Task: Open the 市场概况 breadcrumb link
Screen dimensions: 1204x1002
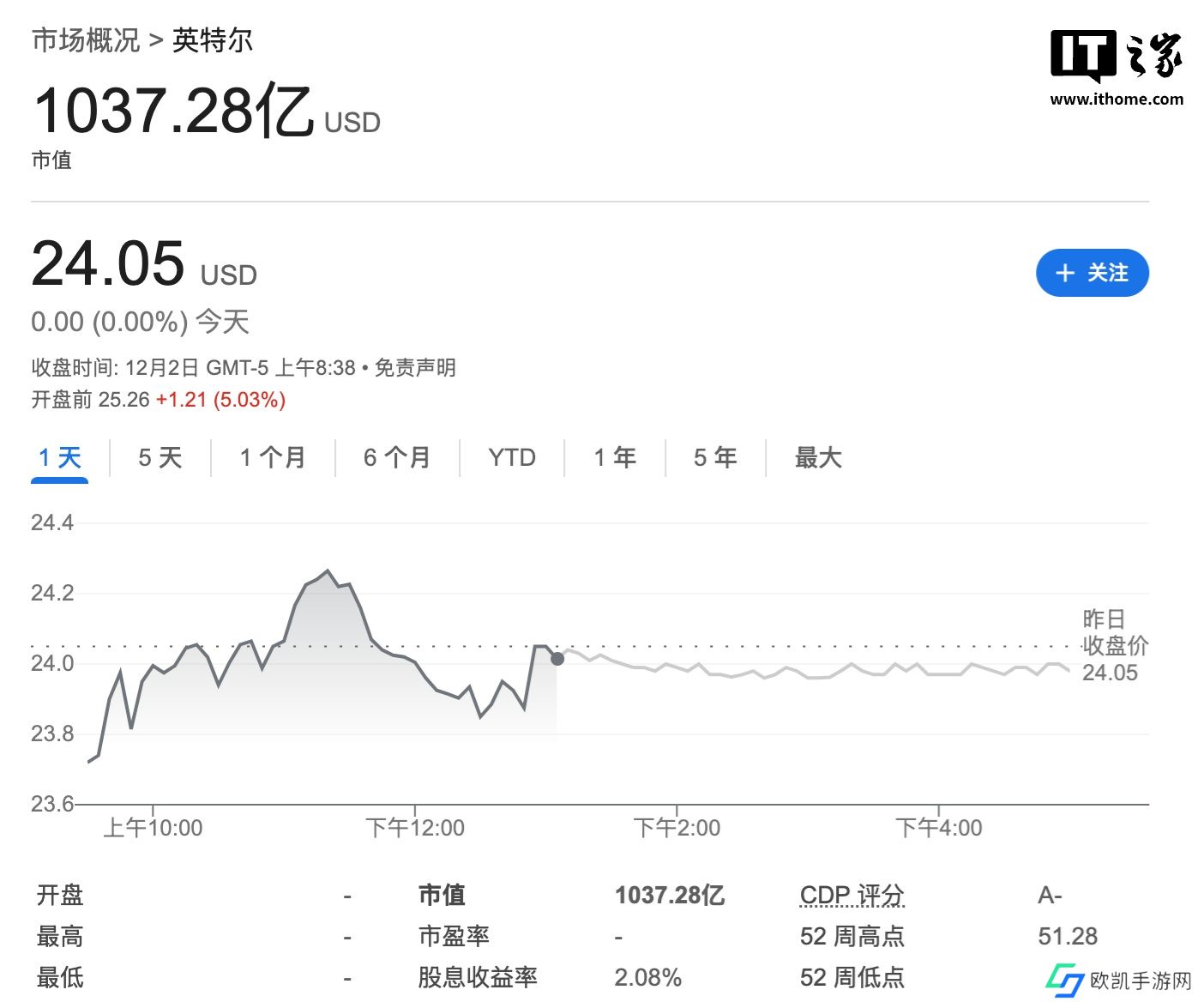Action: [86, 40]
